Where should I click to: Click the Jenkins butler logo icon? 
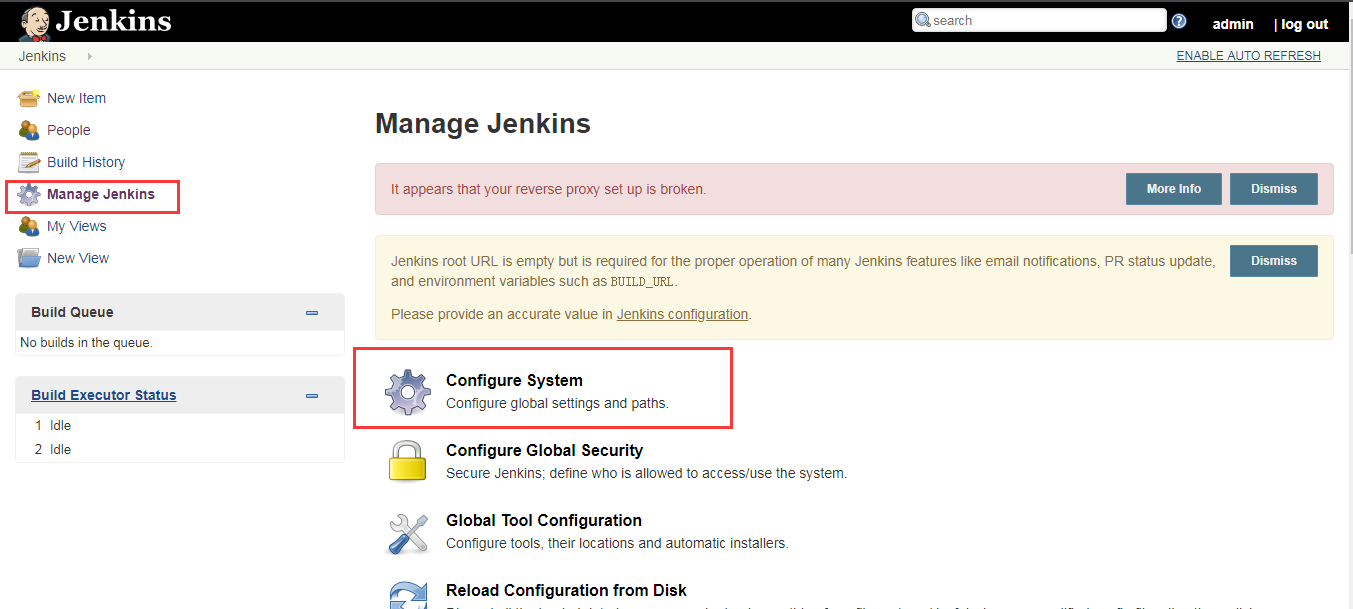(x=35, y=23)
